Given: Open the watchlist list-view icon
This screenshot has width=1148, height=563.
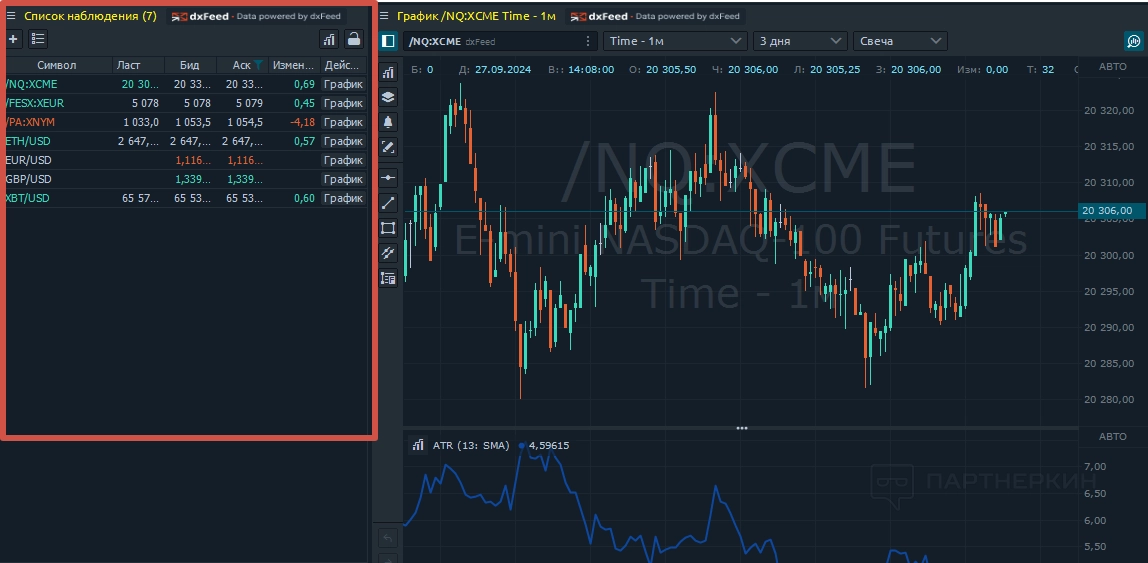Looking at the screenshot, I should pyautogui.click(x=38, y=39).
